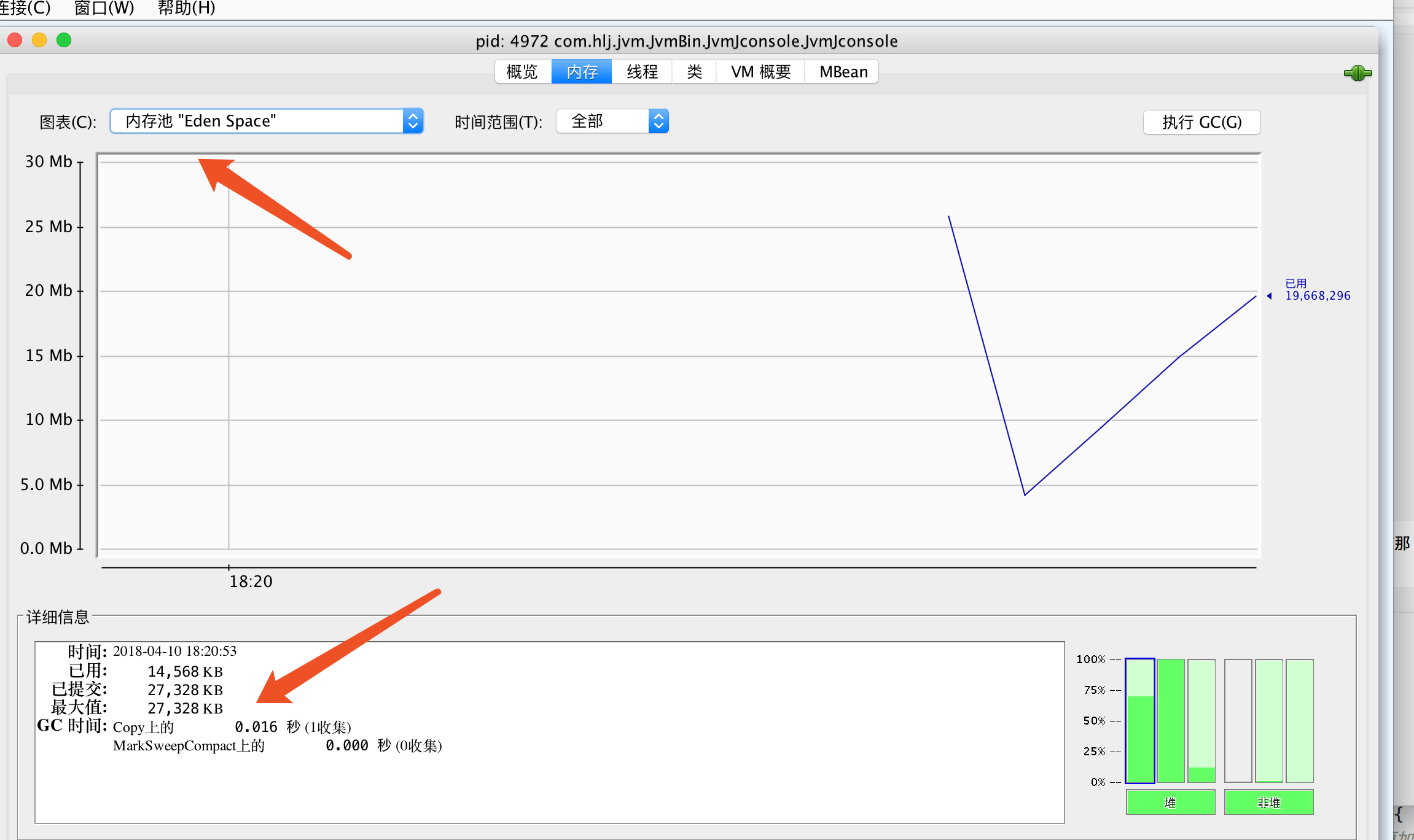Image resolution: width=1414 pixels, height=840 pixels.
Task: Open the 图表 memory pool dropdown
Action: coord(258,121)
